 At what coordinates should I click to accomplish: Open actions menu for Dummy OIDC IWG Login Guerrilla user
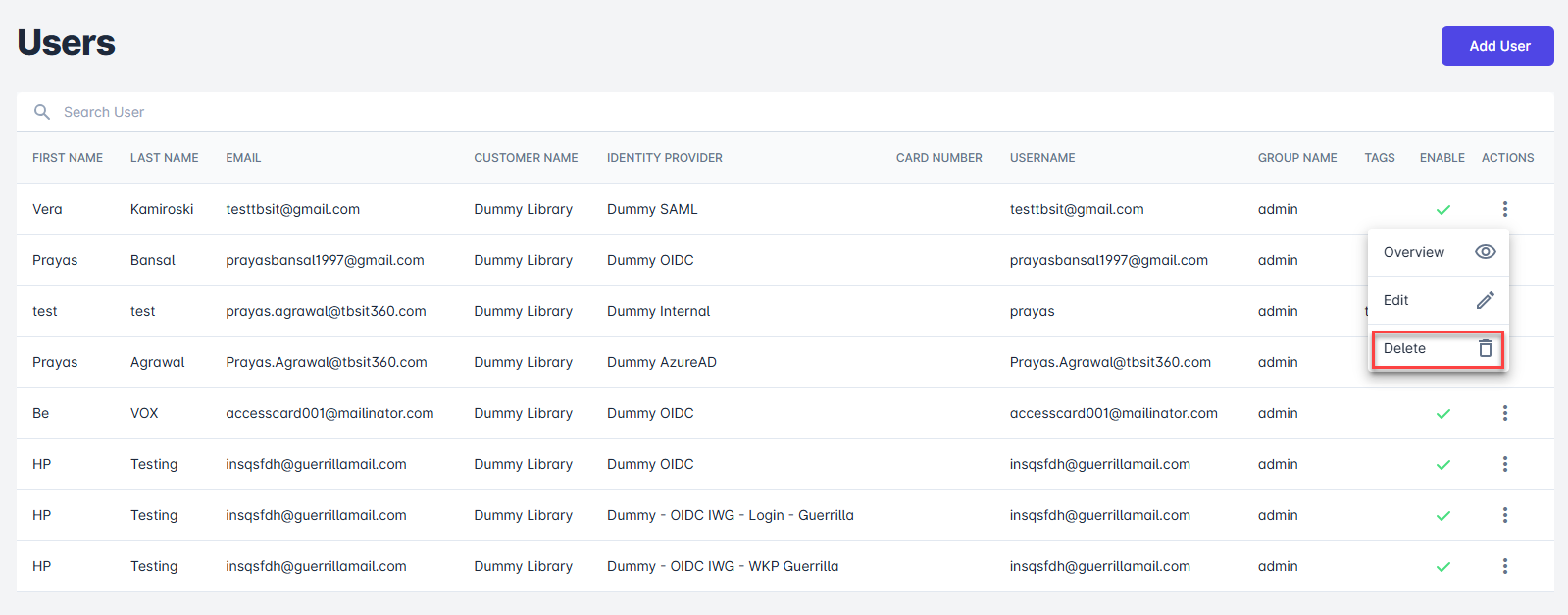pos(1504,515)
